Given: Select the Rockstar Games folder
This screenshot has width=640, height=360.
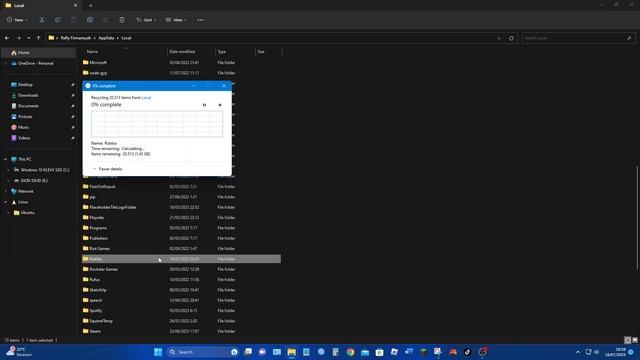Looking at the screenshot, I should click(x=103, y=269).
